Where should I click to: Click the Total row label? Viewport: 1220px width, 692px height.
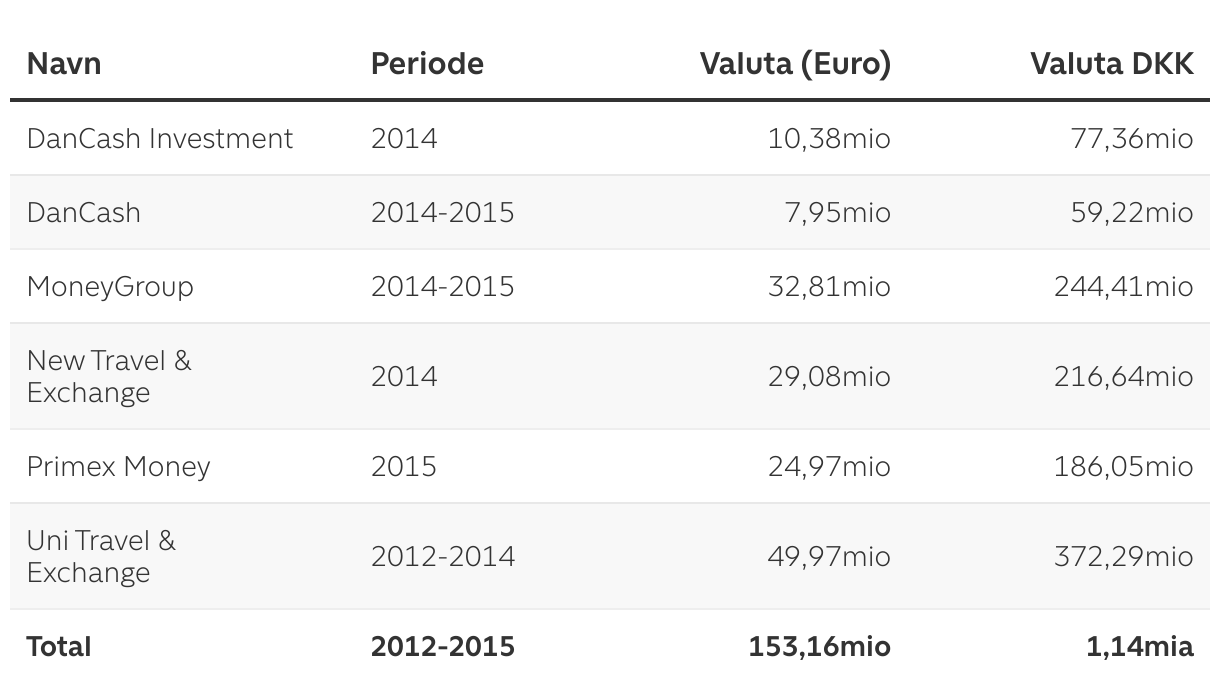pos(59,646)
